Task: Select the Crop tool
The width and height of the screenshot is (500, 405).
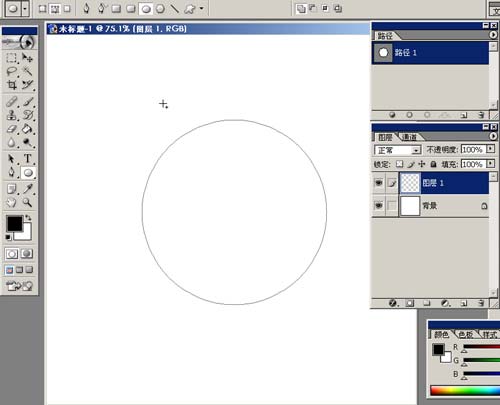Action: coord(12,85)
